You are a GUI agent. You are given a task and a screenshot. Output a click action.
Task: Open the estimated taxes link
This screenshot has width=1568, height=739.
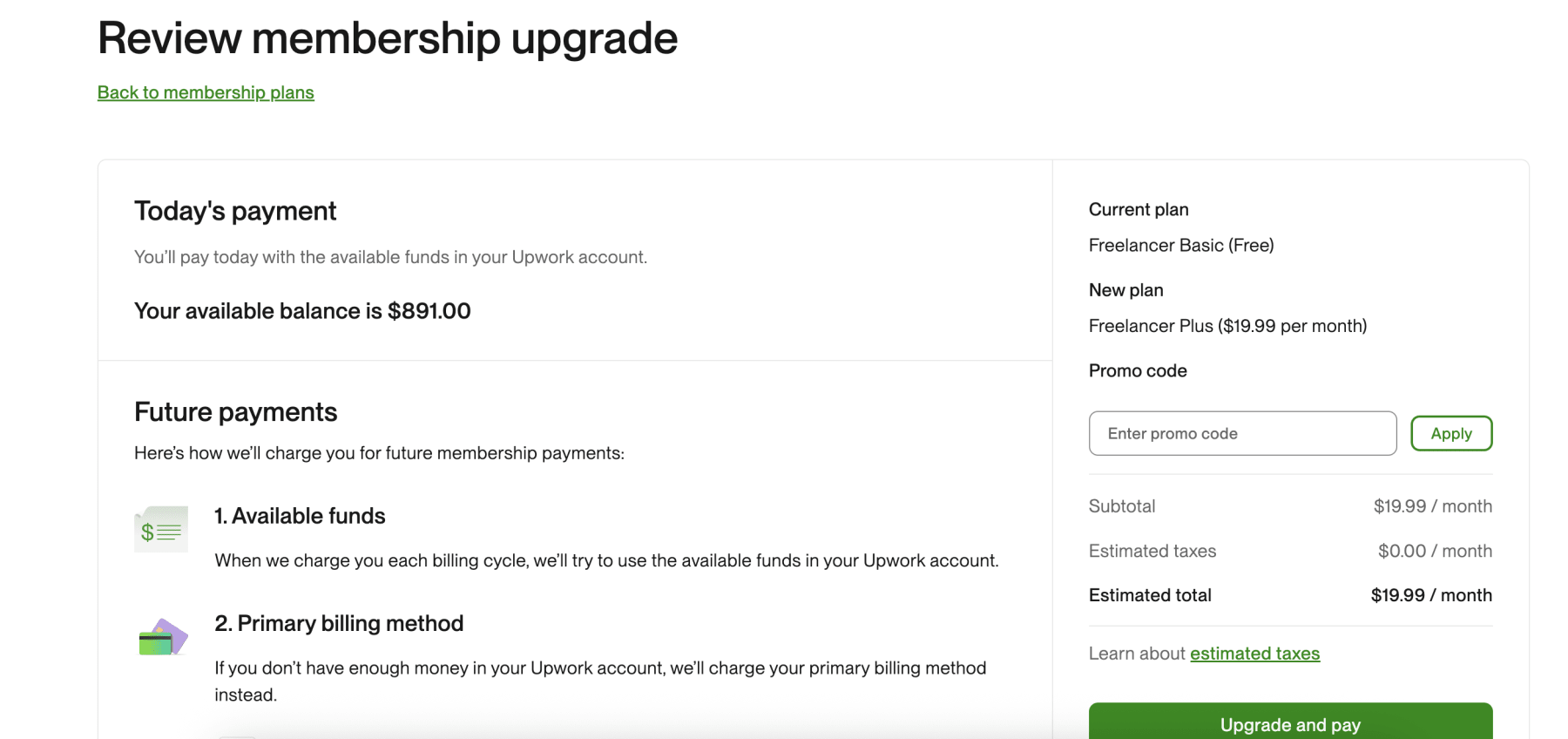point(1254,654)
